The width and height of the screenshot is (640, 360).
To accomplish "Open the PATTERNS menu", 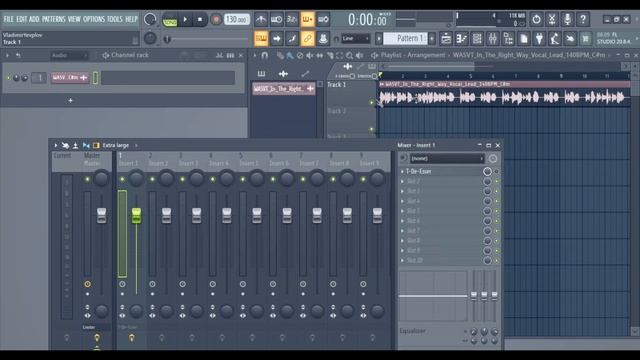I will [53, 19].
